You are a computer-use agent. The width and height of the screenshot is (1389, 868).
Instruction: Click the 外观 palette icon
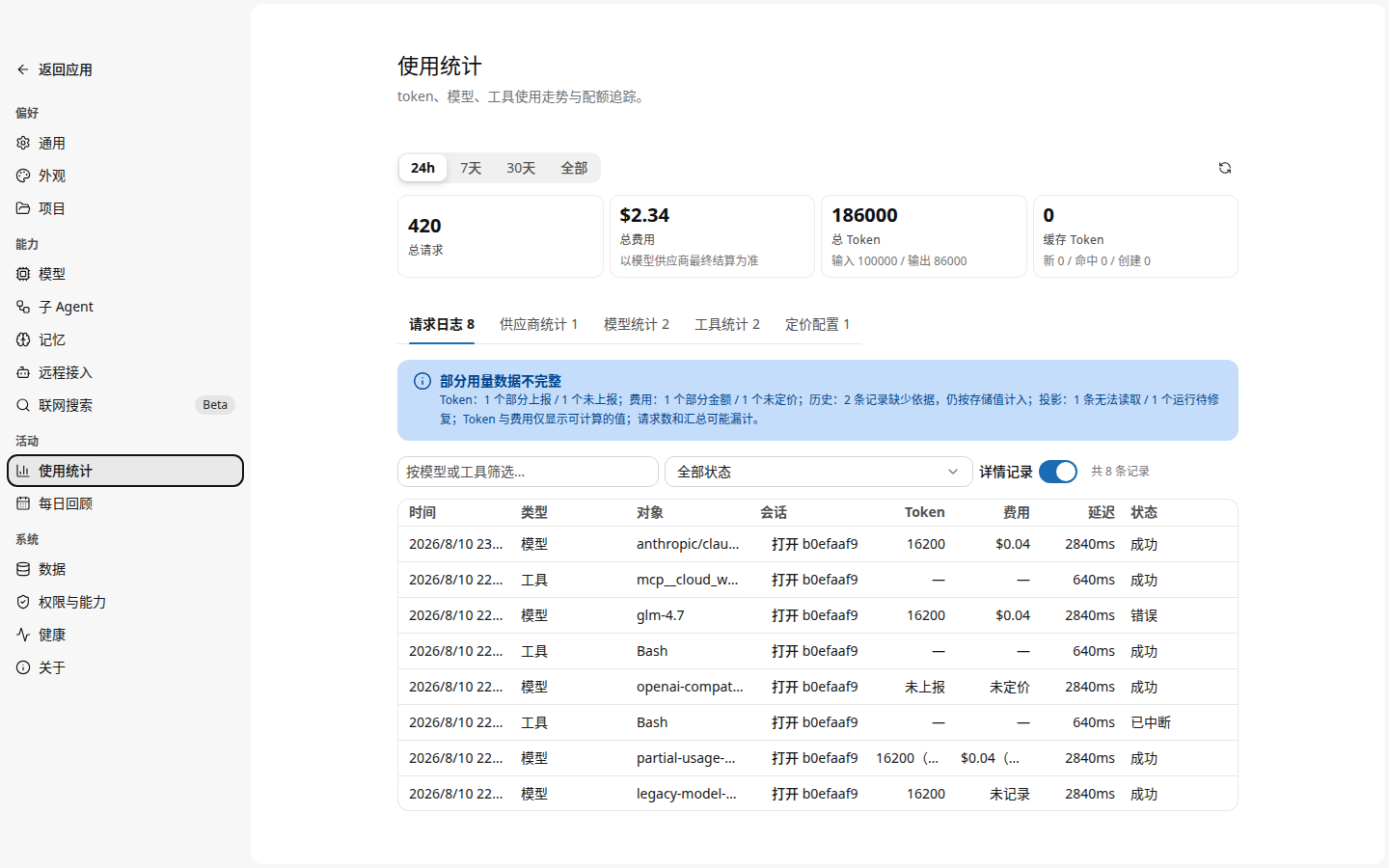[x=23, y=176]
